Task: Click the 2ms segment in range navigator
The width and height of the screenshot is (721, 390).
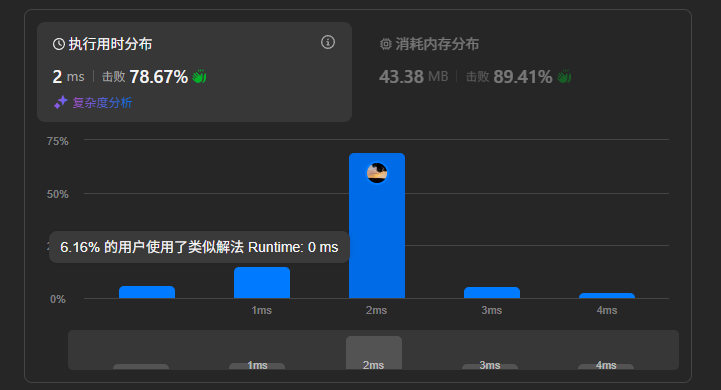Action: coord(374,353)
